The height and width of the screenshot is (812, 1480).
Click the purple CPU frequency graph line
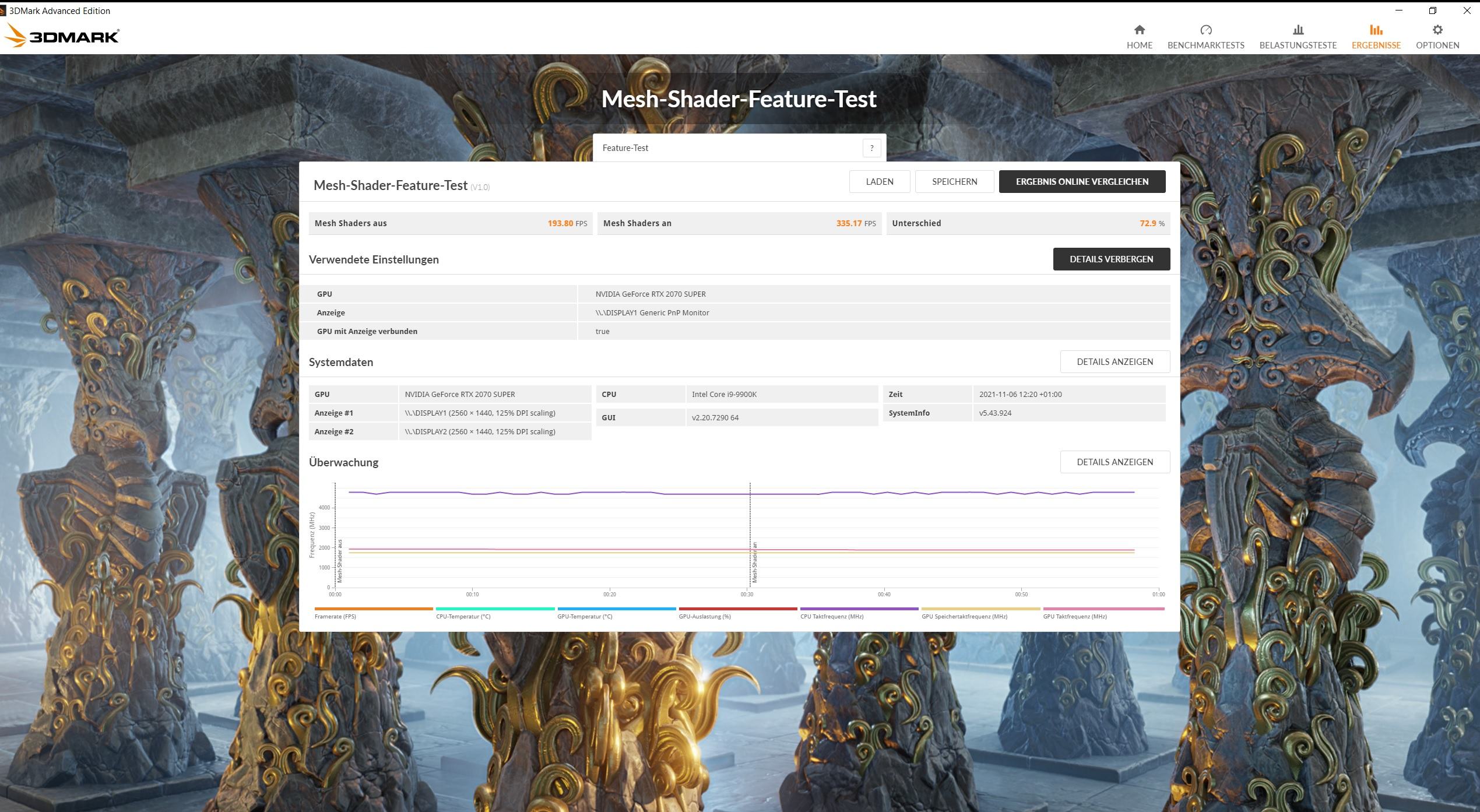click(x=740, y=493)
